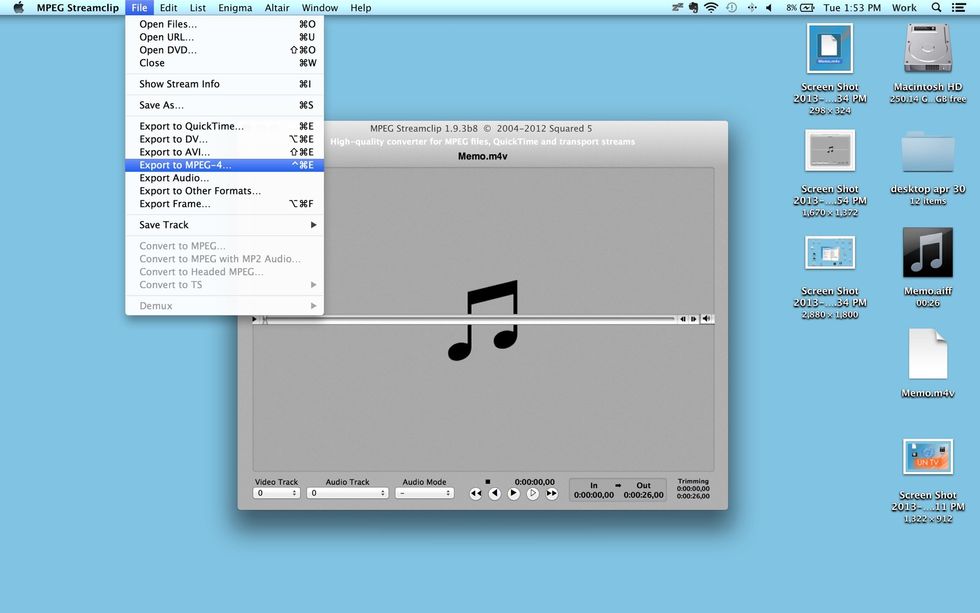Click the current time 0:00:00,00 readout
Viewport: 980px width, 613px height.
[534, 482]
